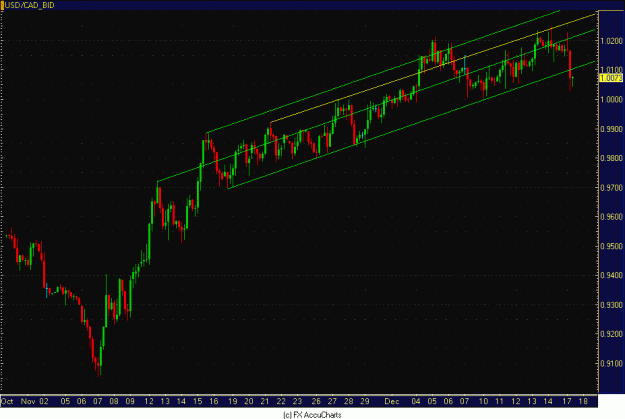
Task: Click the 1.0000 price axis label
Action: (611, 99)
